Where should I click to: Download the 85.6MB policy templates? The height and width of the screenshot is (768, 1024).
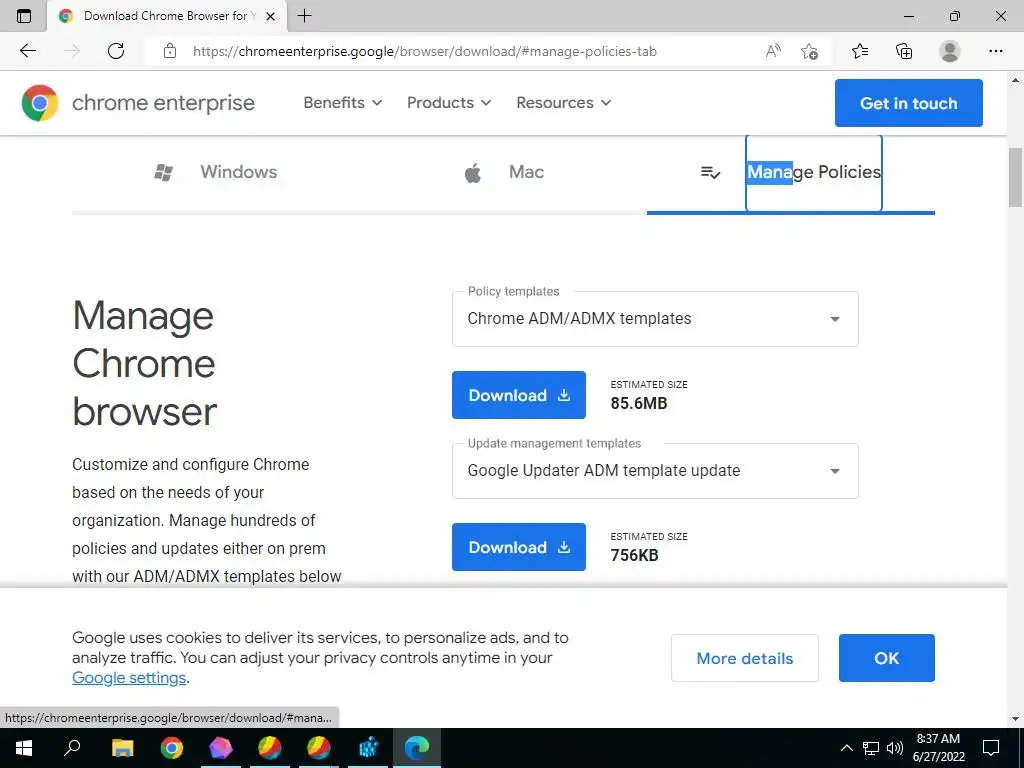tap(519, 395)
